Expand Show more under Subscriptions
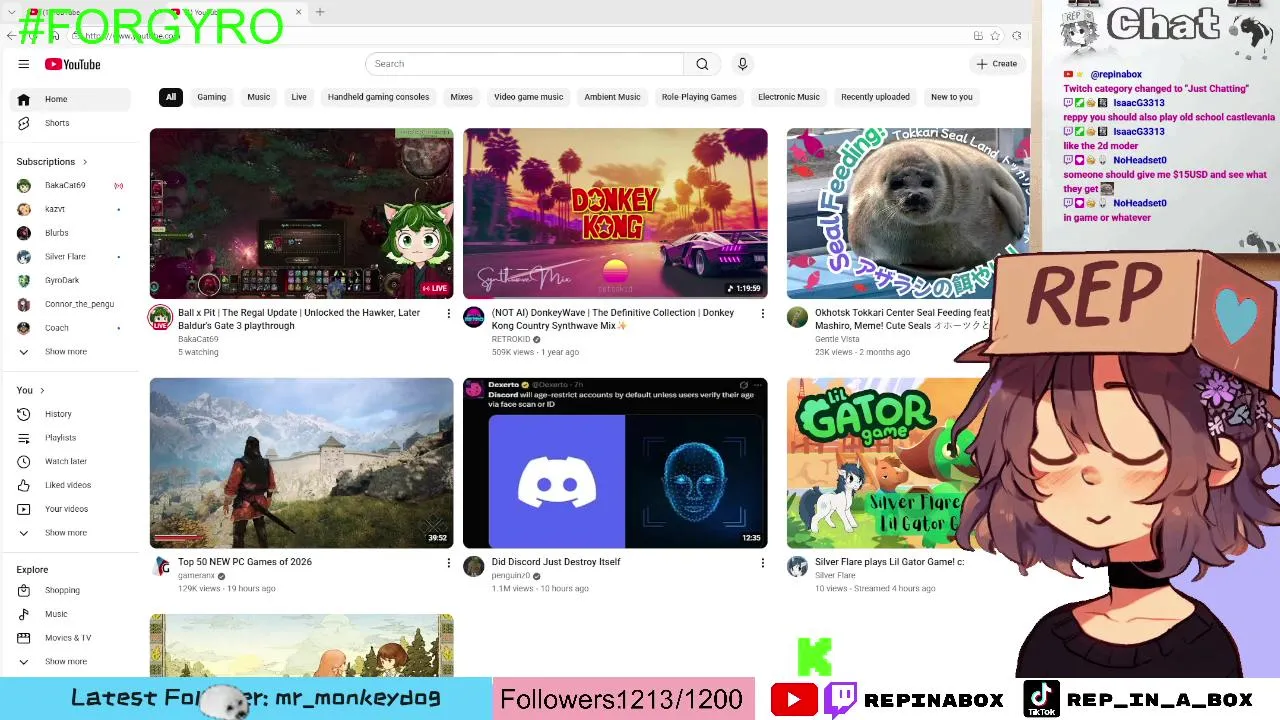The width and height of the screenshot is (1280, 720). point(70,352)
